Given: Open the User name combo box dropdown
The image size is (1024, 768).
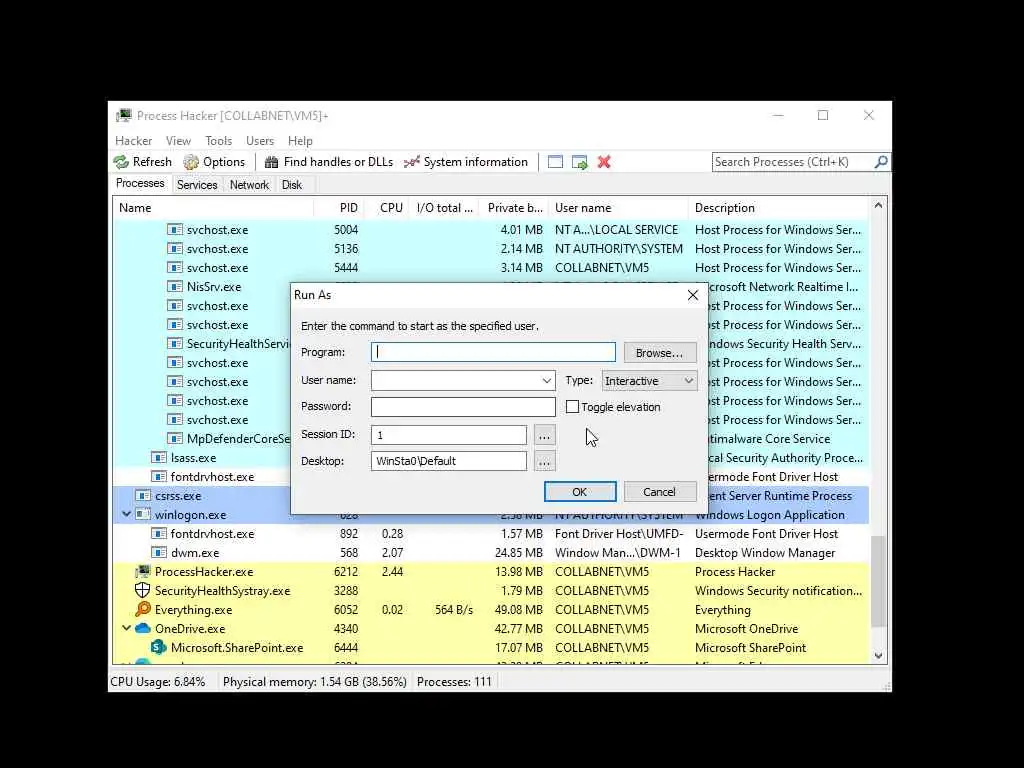Looking at the screenshot, I should click(x=547, y=381).
